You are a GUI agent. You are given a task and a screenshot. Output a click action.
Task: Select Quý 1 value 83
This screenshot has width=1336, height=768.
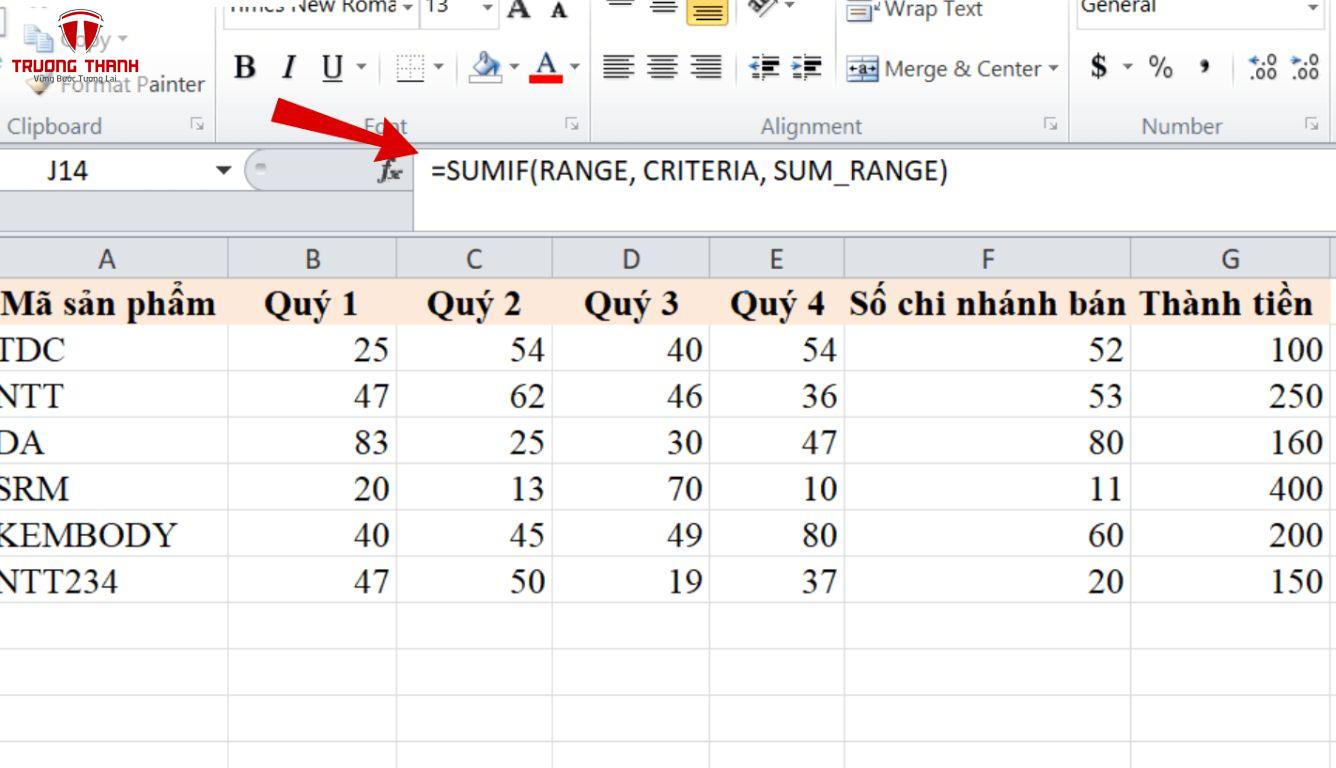tap(312, 442)
